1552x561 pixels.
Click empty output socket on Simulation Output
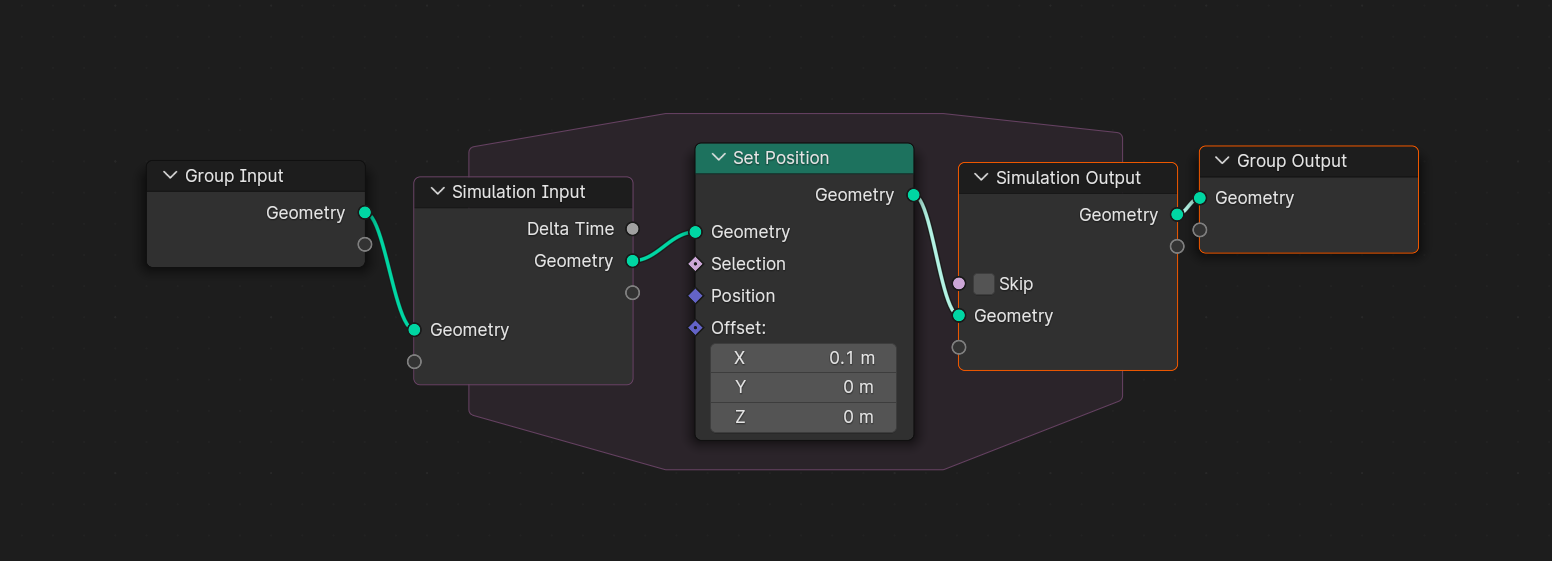(x=1177, y=247)
